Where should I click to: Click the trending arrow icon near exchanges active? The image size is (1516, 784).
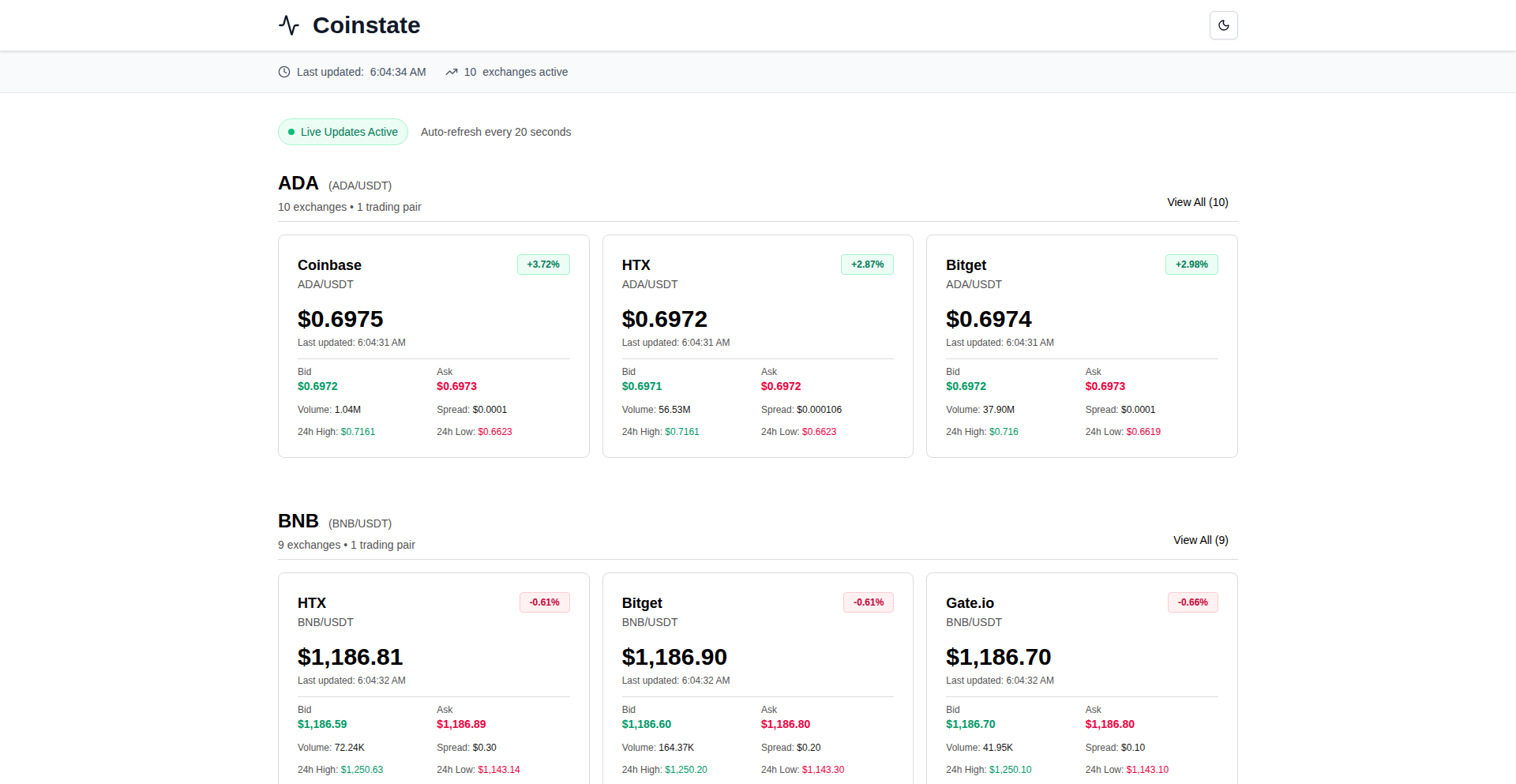(452, 72)
